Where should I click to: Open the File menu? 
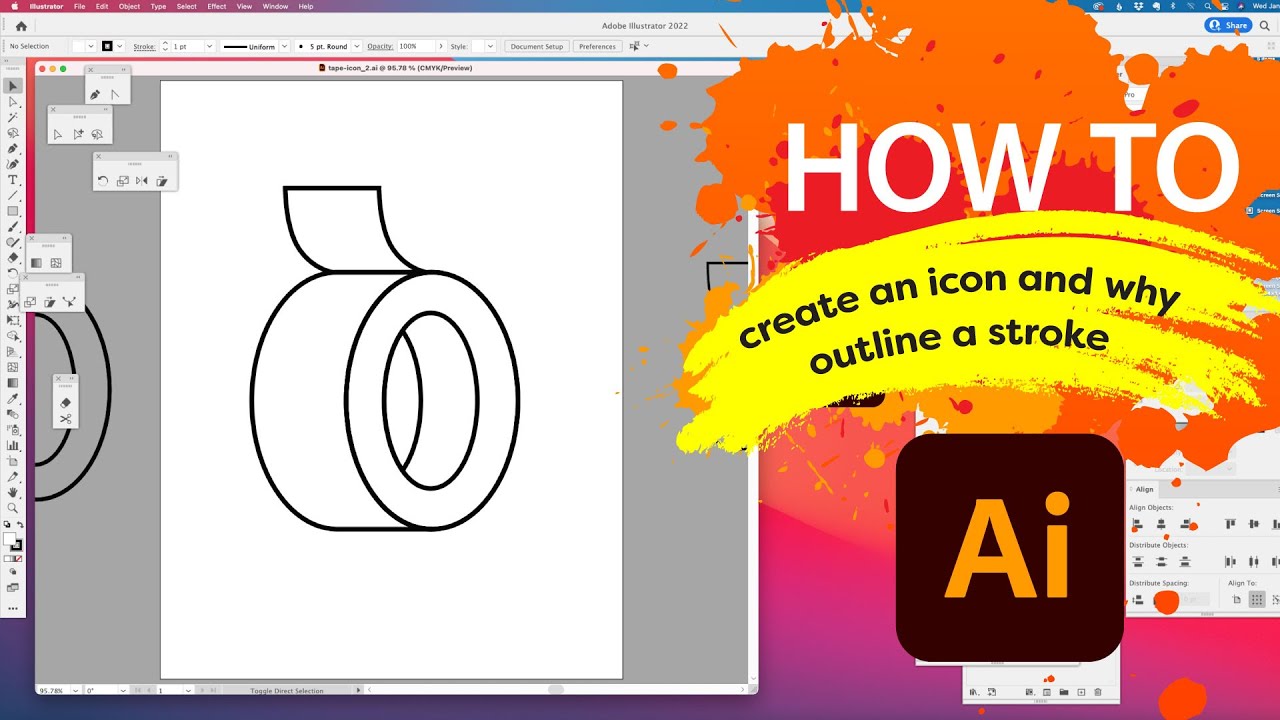(x=79, y=6)
